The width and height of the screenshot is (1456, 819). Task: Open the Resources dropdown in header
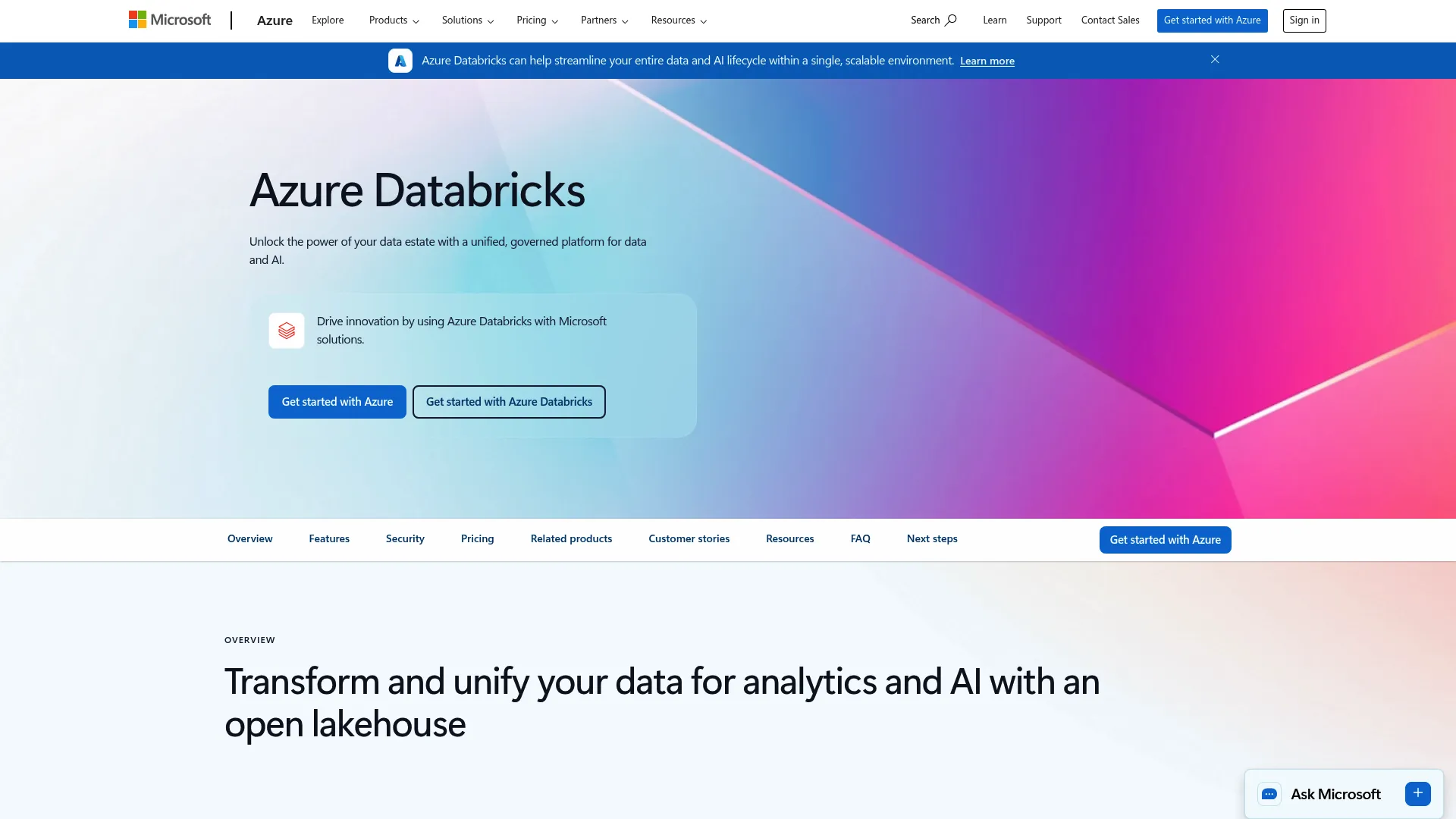coord(679,20)
